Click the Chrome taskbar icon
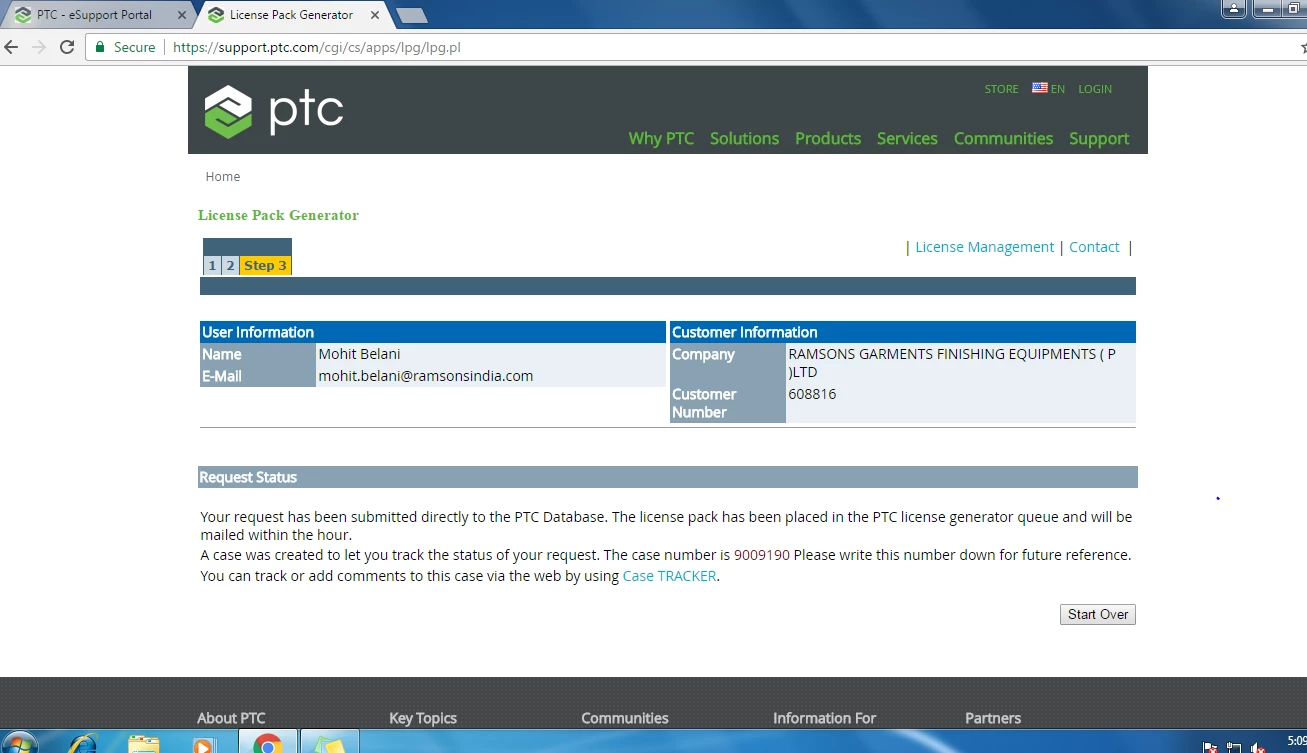The height and width of the screenshot is (753, 1307). pos(267,743)
